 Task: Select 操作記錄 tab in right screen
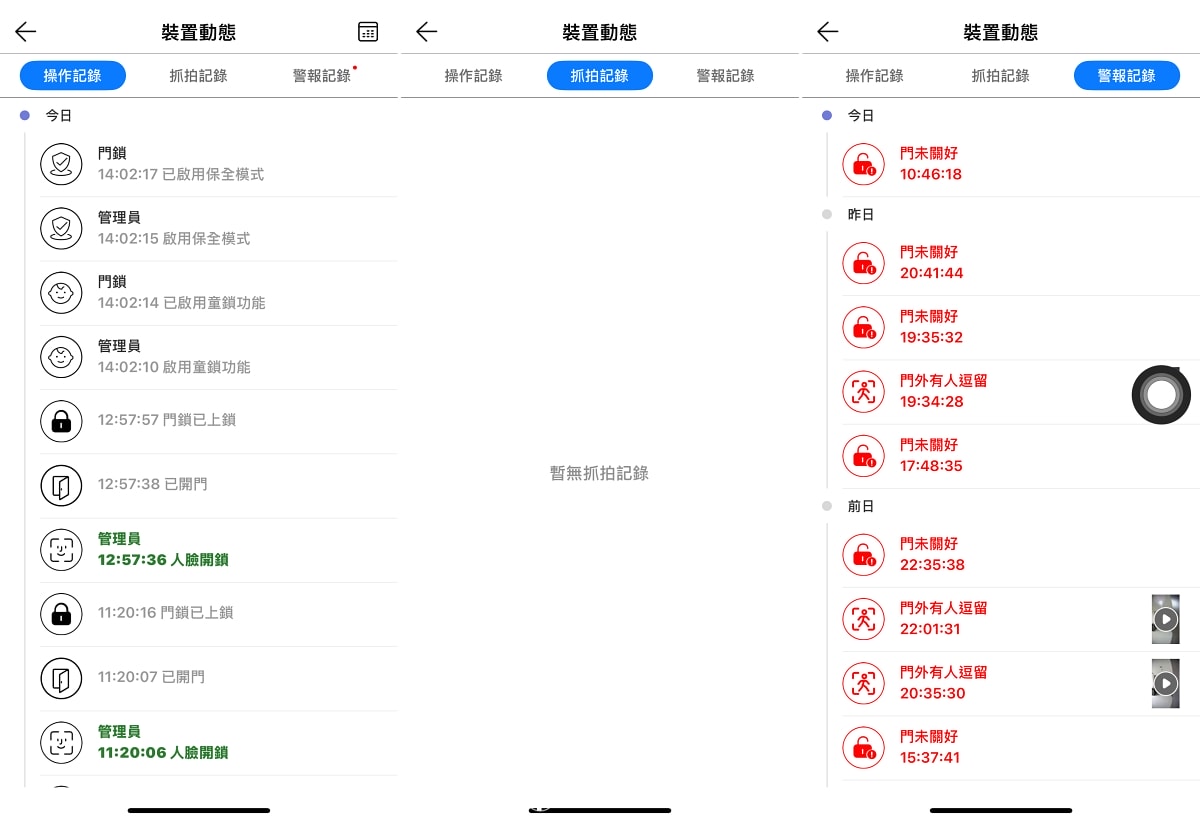tap(874, 76)
